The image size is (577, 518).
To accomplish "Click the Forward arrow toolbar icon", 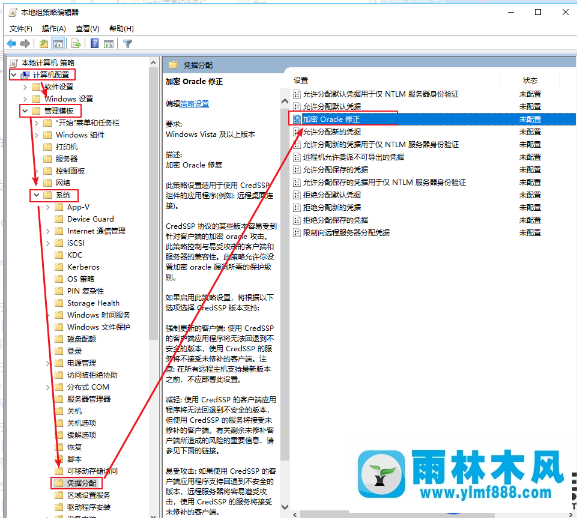I will (x=25, y=44).
